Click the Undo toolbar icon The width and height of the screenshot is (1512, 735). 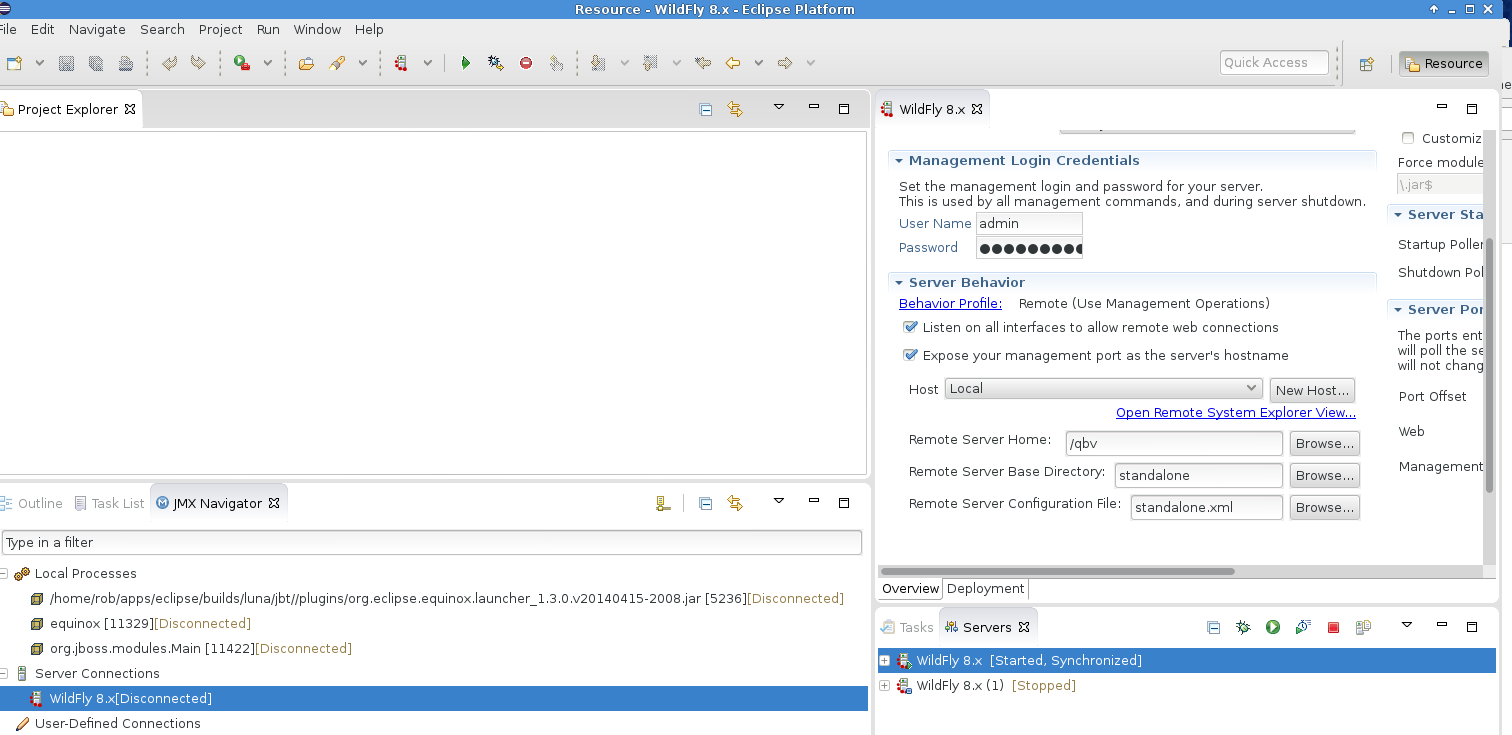coord(170,63)
